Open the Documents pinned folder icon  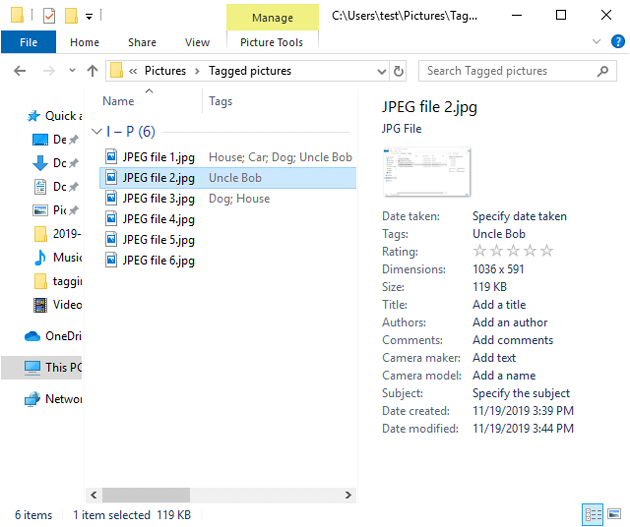[x=40, y=187]
